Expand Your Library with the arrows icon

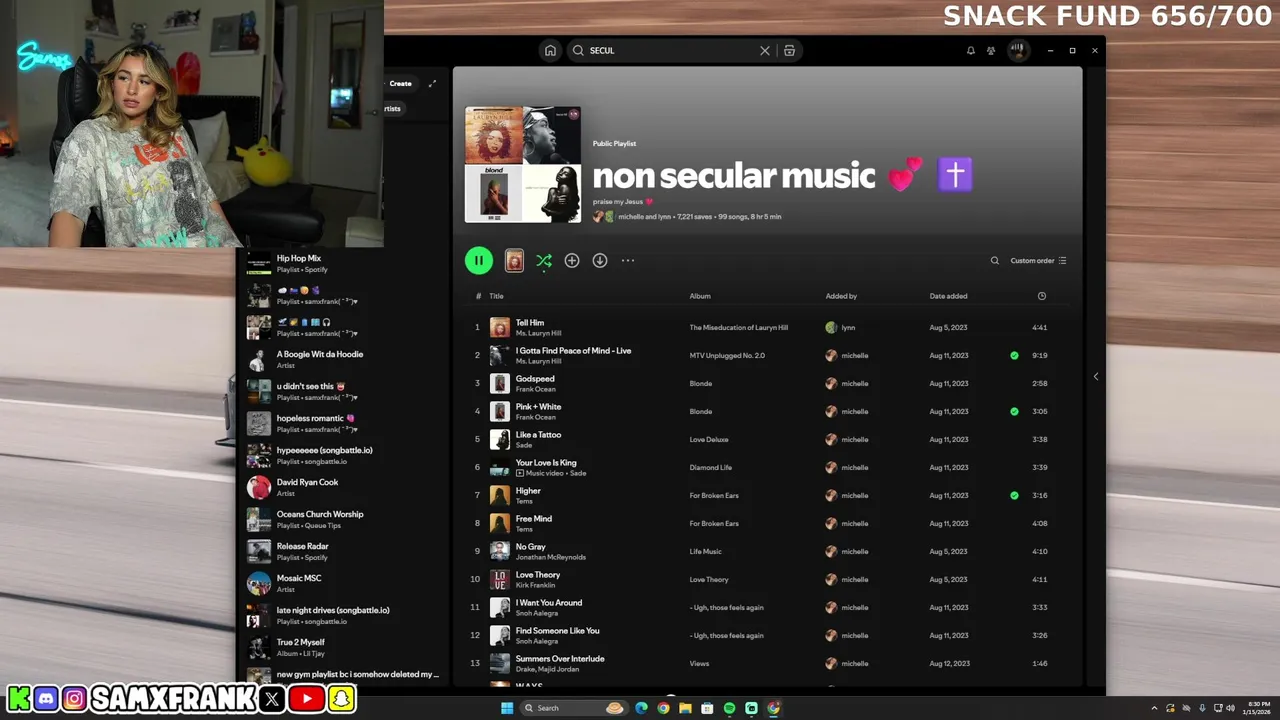(x=432, y=83)
